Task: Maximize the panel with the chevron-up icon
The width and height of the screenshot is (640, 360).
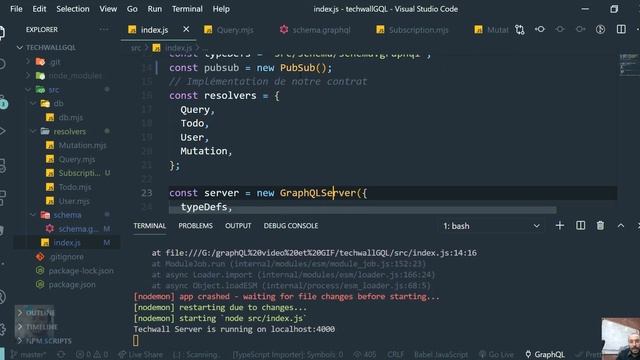Action: click(621, 226)
